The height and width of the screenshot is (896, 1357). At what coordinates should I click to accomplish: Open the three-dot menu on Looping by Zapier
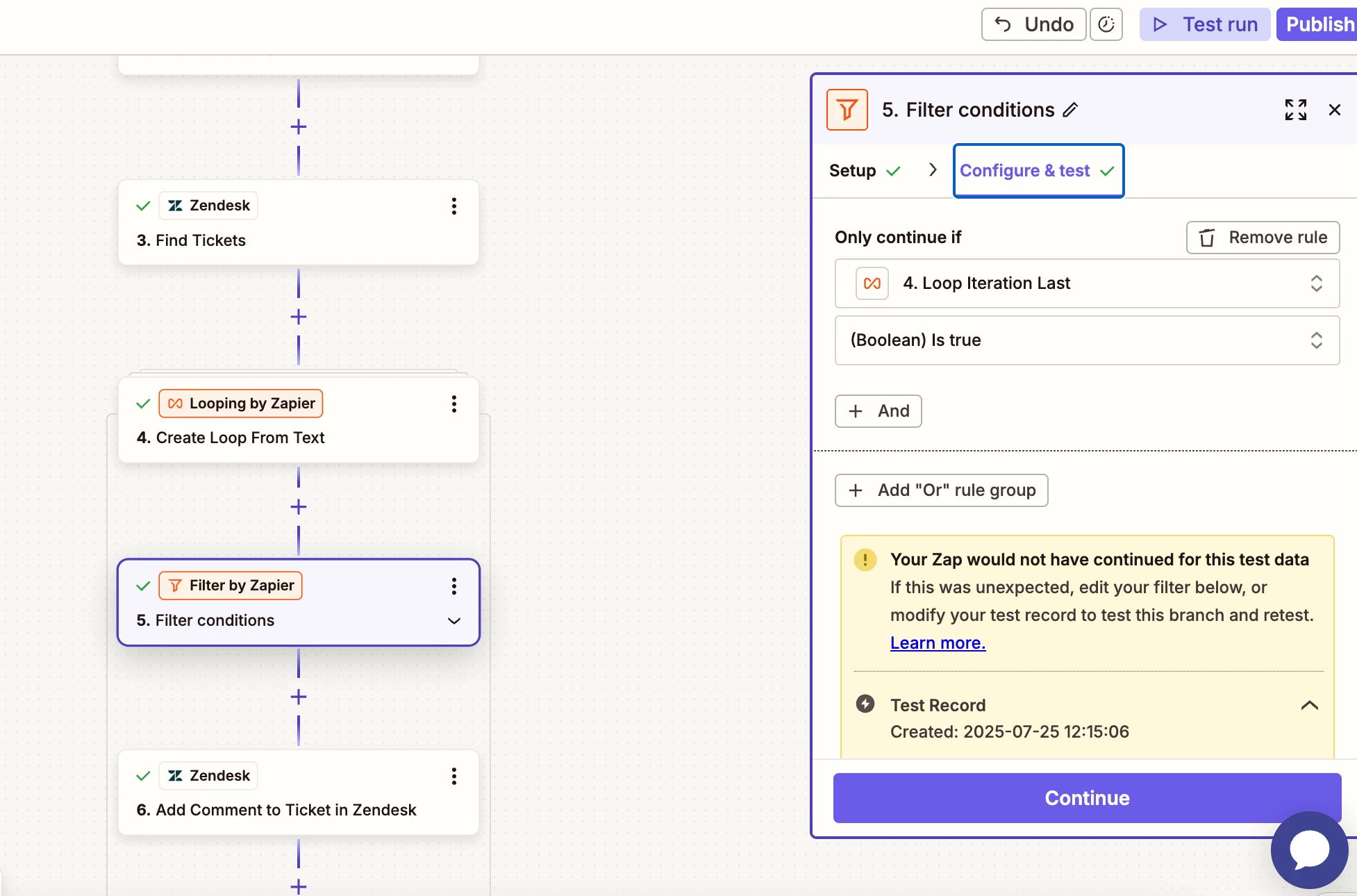click(453, 404)
